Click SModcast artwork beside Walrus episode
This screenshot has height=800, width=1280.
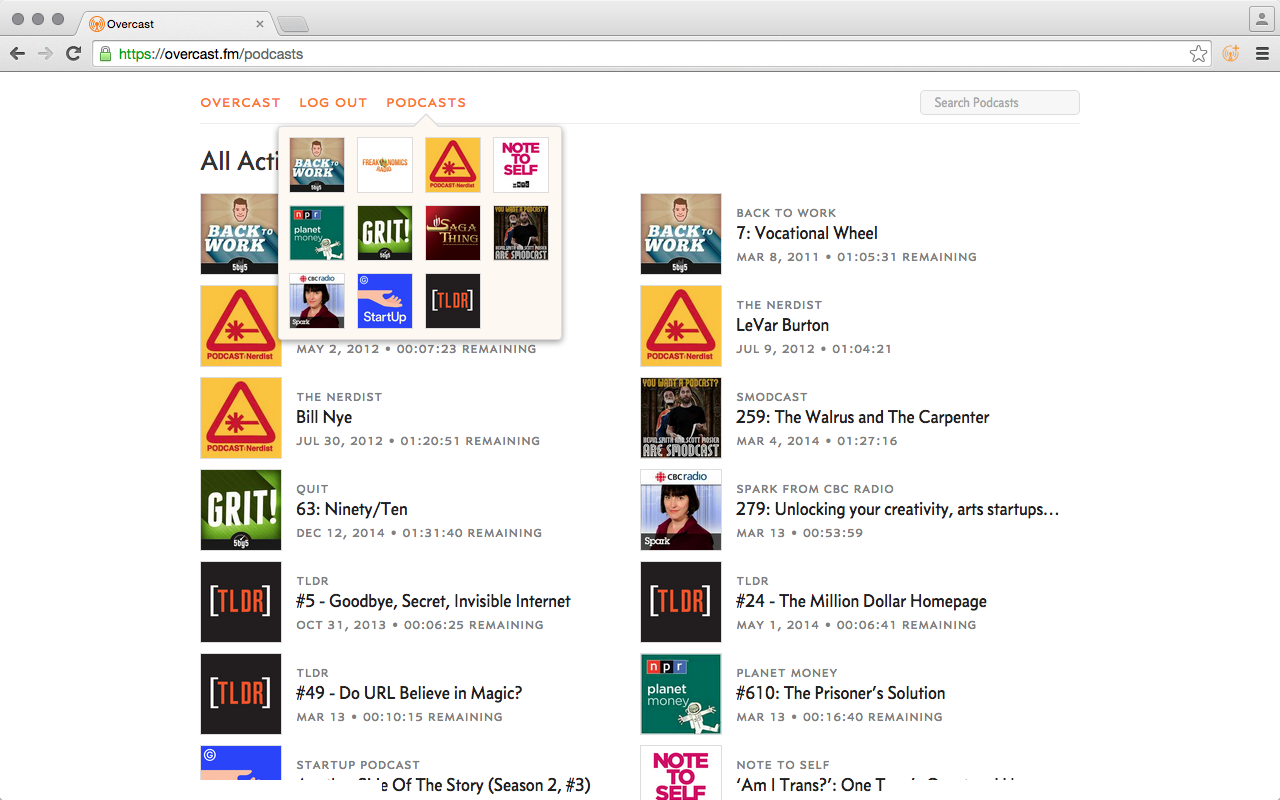point(681,418)
